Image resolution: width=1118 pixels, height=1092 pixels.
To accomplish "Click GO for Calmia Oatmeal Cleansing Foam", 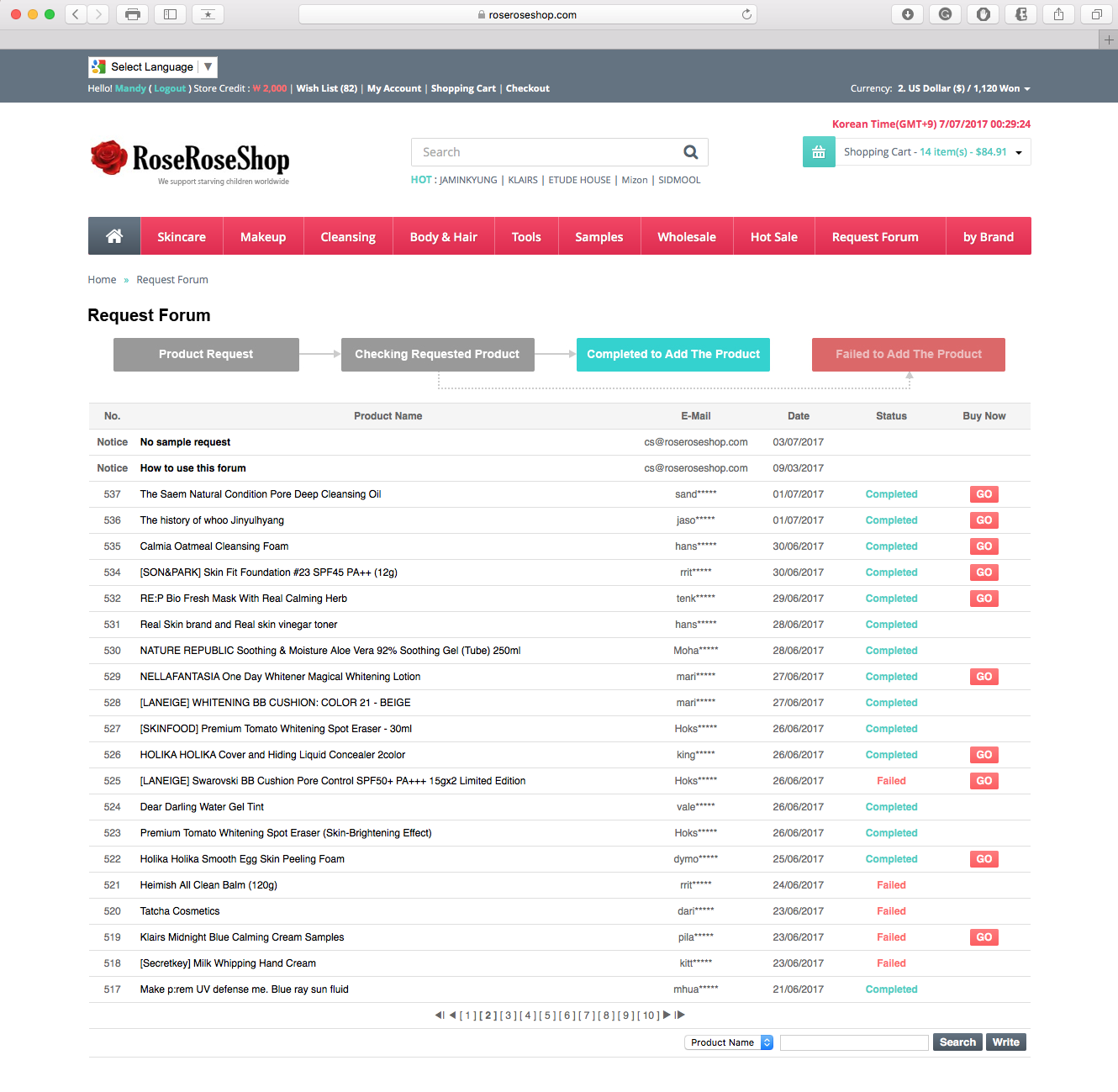I will tap(984, 546).
